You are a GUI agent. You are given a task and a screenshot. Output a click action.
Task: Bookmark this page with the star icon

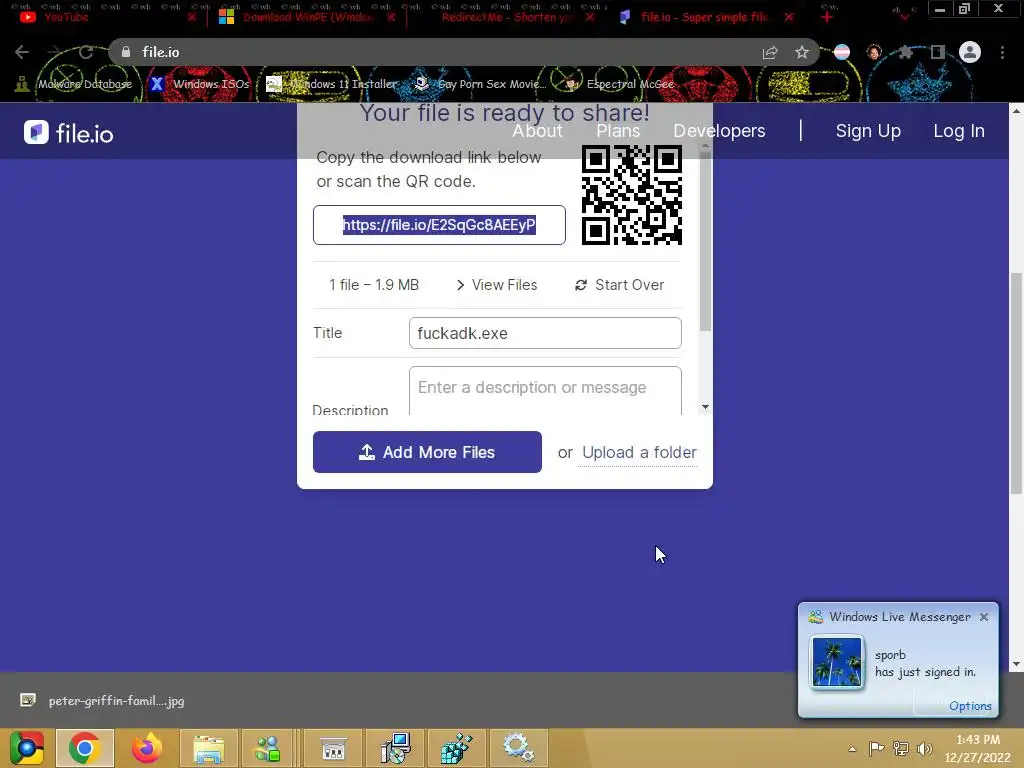[x=802, y=52]
